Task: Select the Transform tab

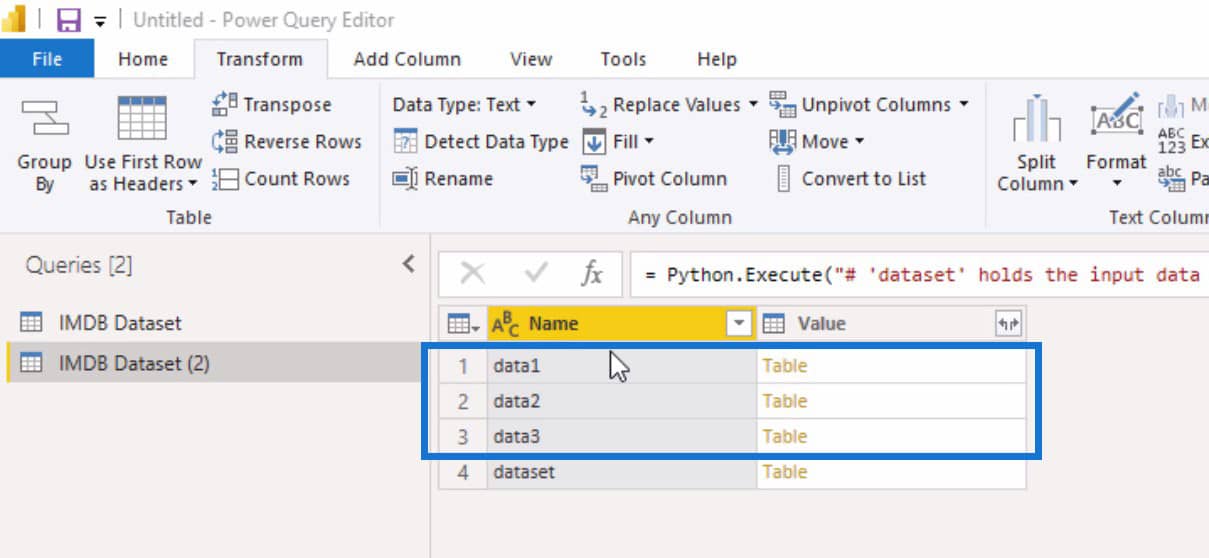Action: pos(260,59)
